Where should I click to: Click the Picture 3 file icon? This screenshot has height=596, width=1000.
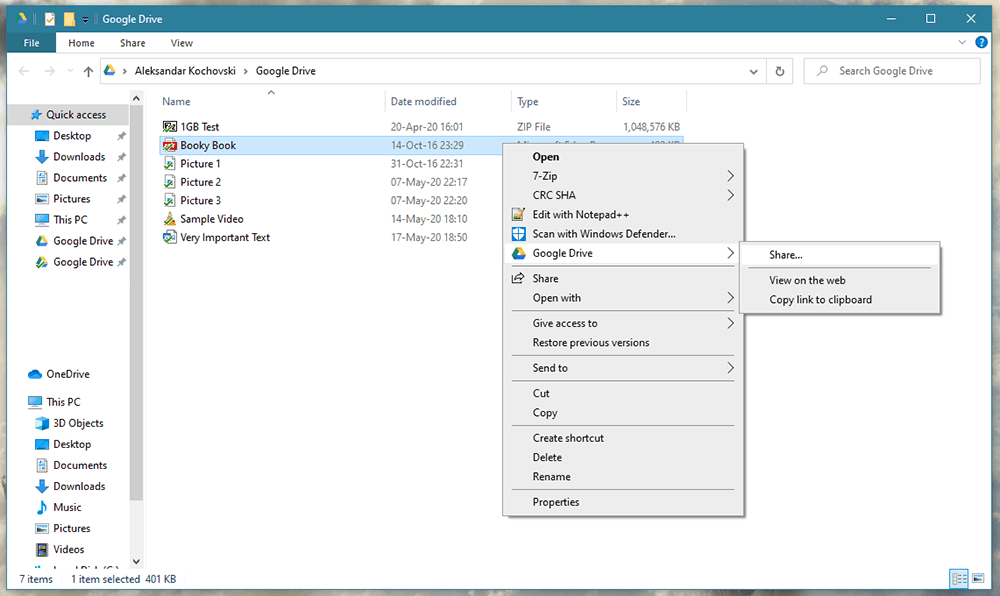click(x=170, y=200)
